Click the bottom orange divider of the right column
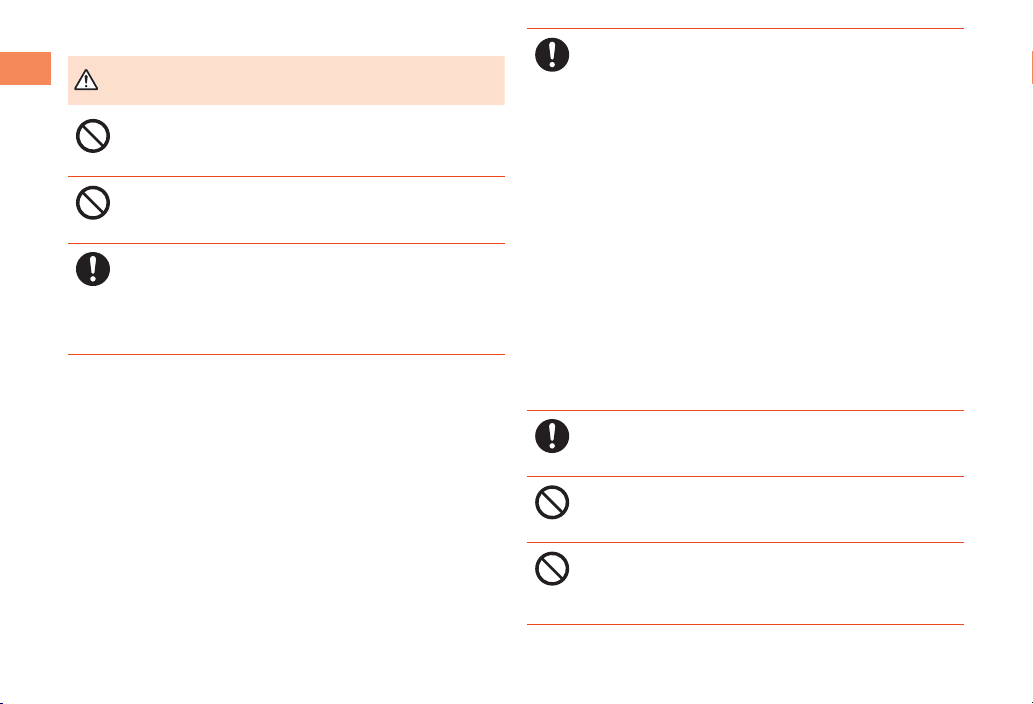Image resolution: width=1033 pixels, height=704 pixels. coord(745,624)
